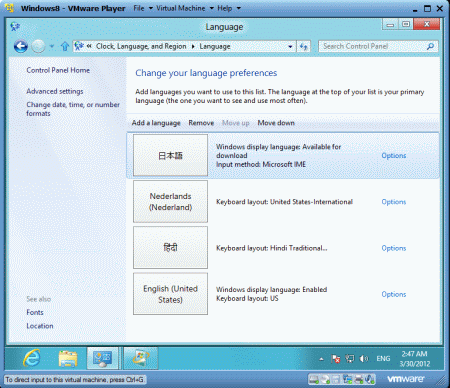This screenshot has height=388, width=450.
Task: Click the Language breadcrumb in address bar
Action: coord(215,46)
